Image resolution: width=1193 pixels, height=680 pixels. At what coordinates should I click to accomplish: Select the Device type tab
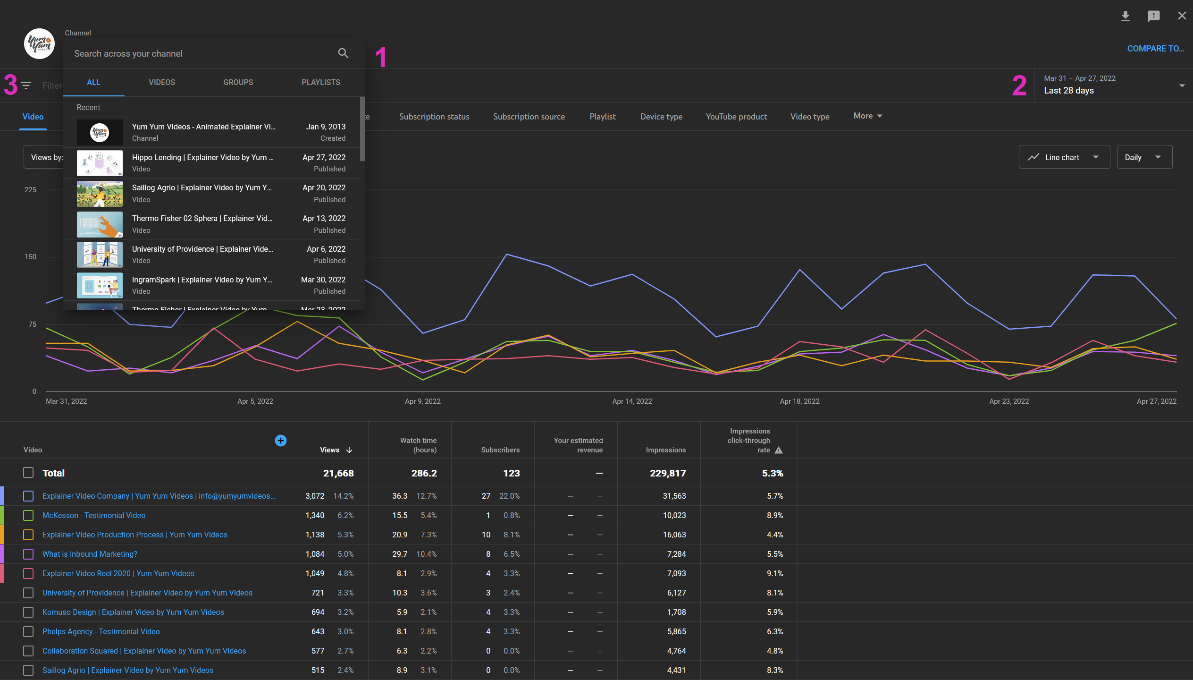pos(661,116)
